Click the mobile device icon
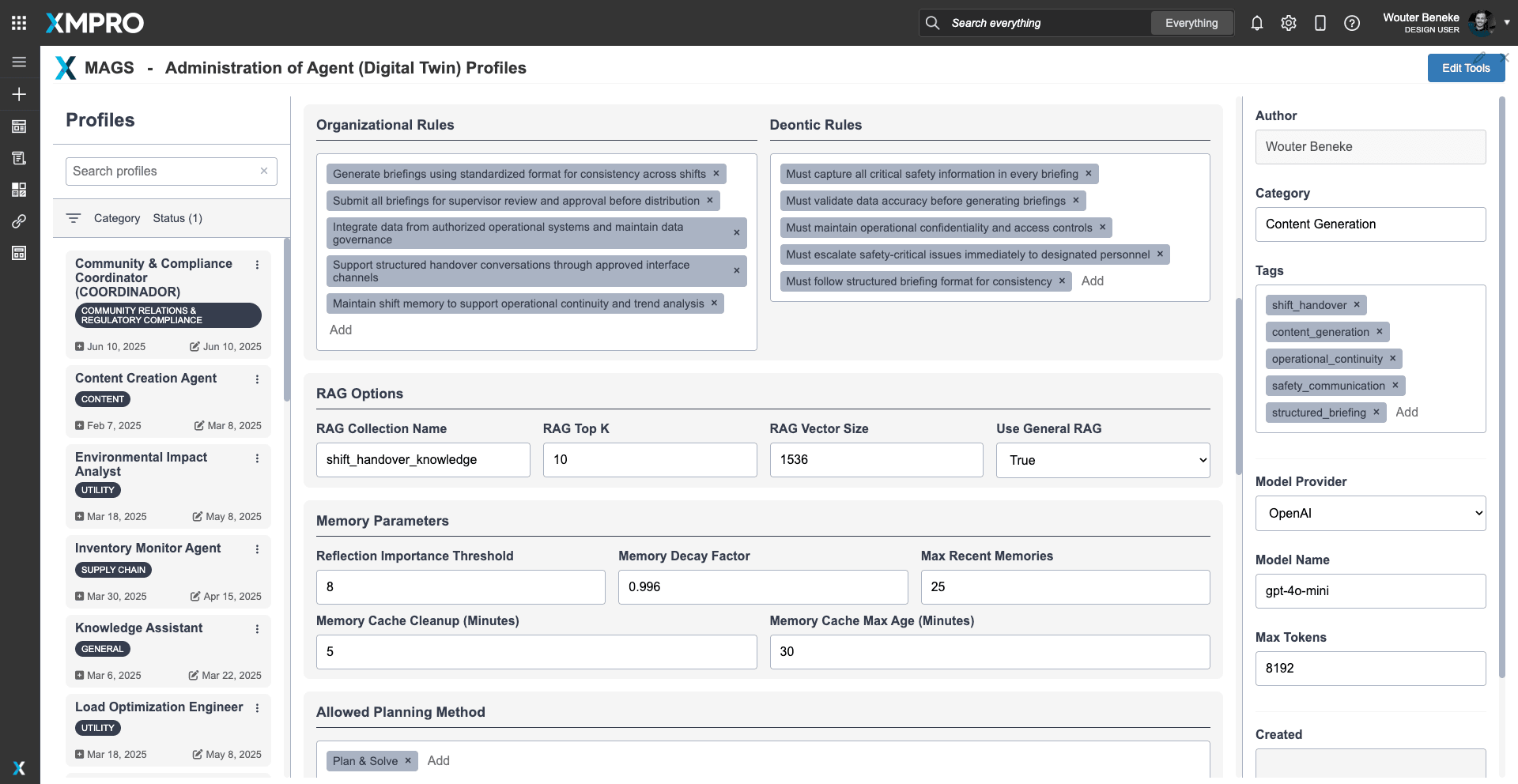Screen dimensions: 1518x784 click(x=1320, y=23)
